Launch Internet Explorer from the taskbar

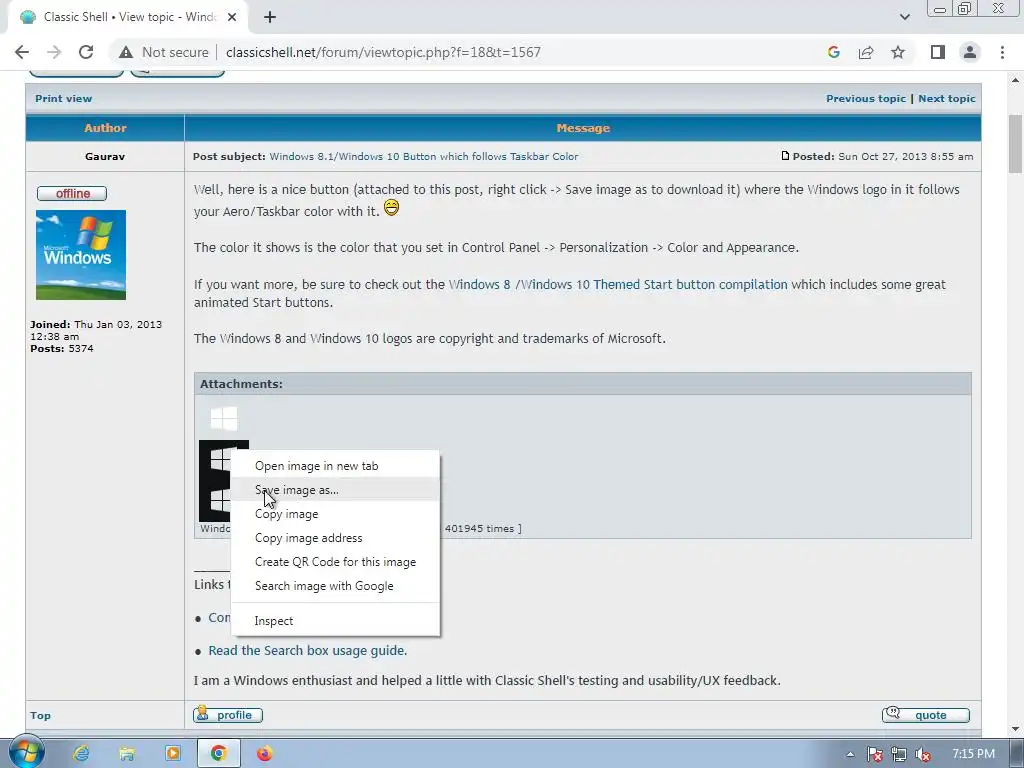(81, 754)
